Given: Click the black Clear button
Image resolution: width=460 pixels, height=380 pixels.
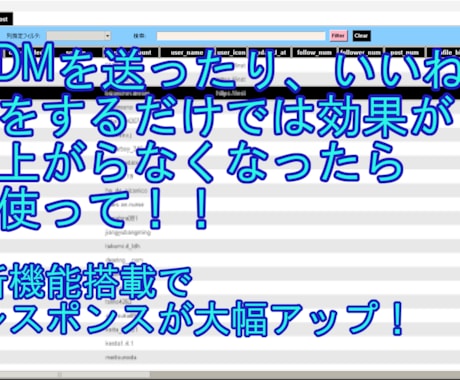Looking at the screenshot, I should pos(361,36).
